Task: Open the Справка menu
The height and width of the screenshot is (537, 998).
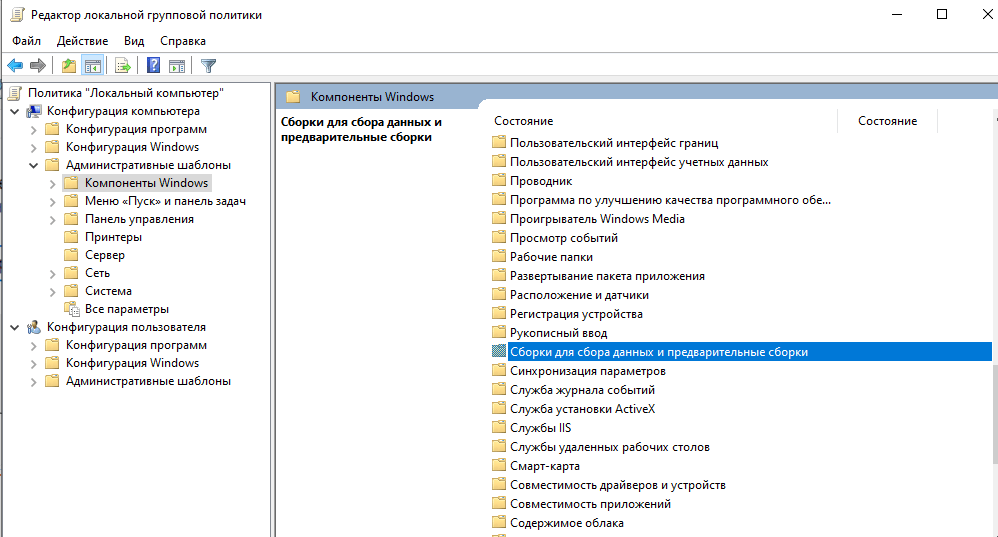Action: click(183, 41)
